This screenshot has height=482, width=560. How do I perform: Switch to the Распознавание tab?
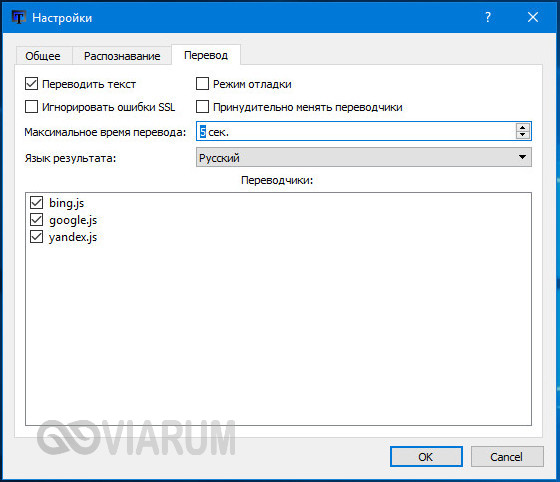pos(122,56)
